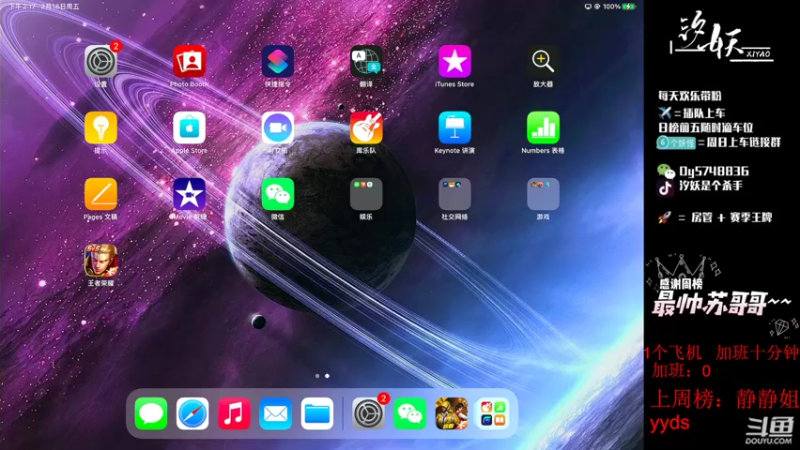Launch the yellow game in the dock
The height and width of the screenshot is (450, 800).
(x=452, y=413)
